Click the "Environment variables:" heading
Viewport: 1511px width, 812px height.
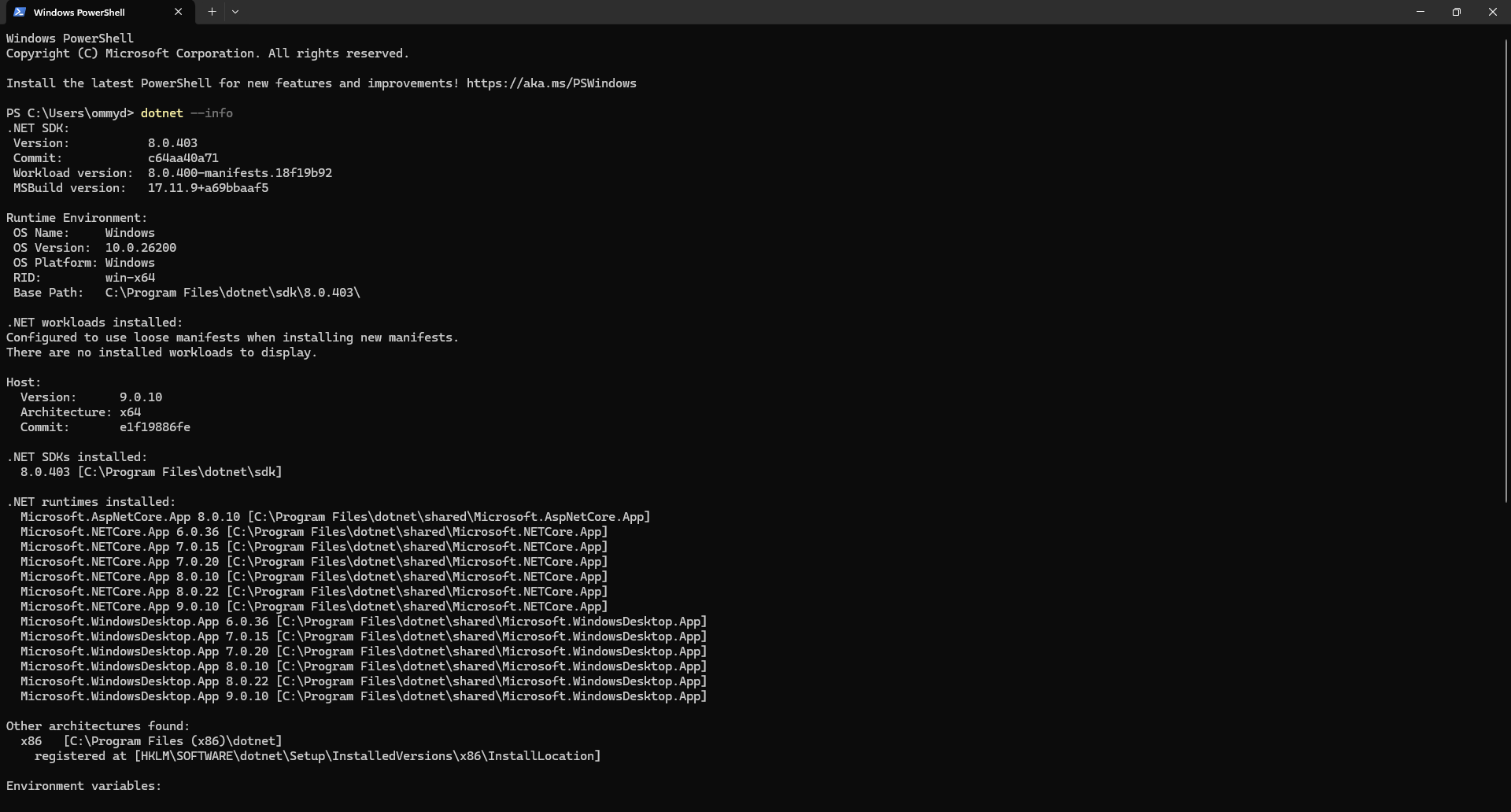pyautogui.click(x=84, y=786)
